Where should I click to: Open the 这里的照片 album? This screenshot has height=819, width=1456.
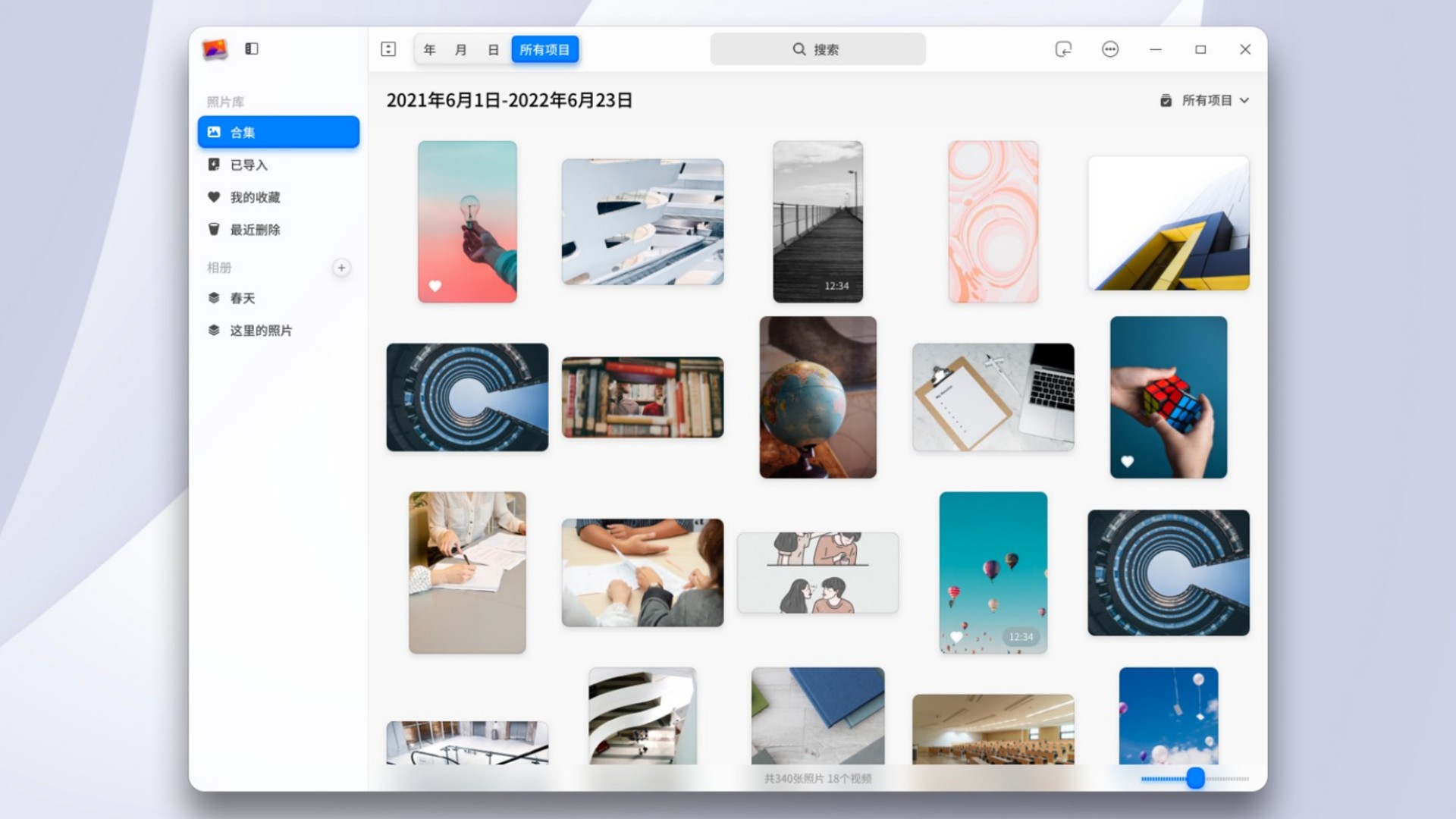coord(260,331)
